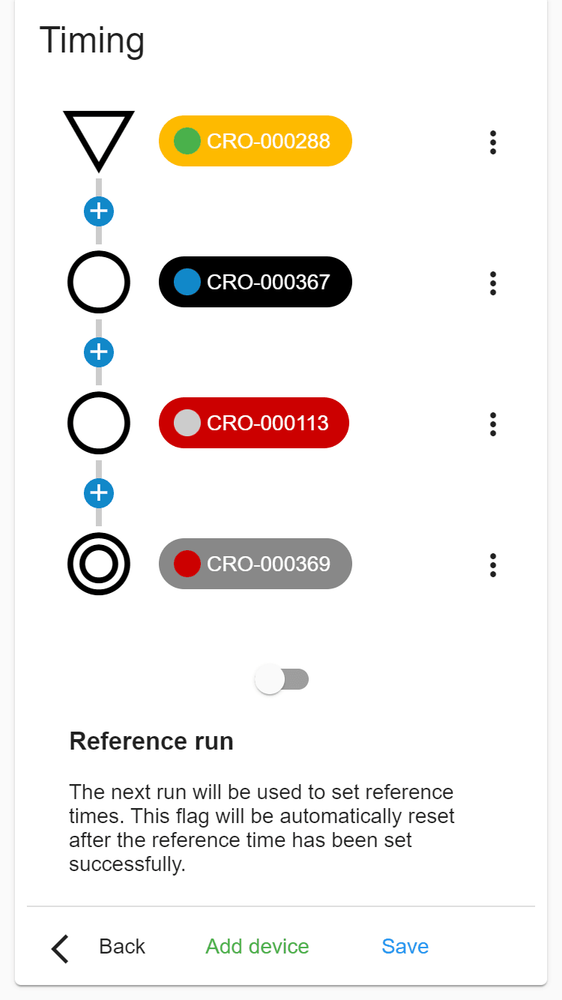Toggle the Reference run switch
The width and height of the screenshot is (562, 1000).
pos(281,679)
